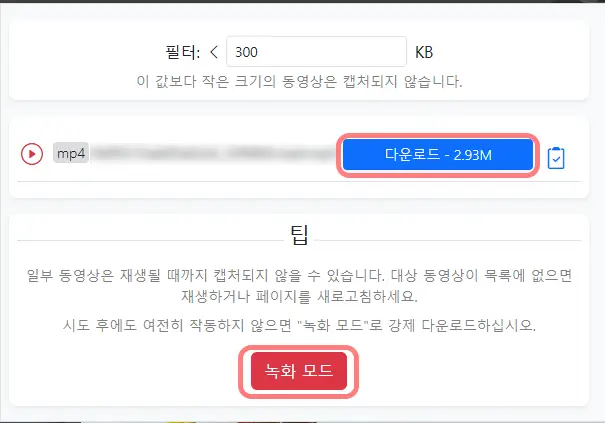Image resolution: width=605 pixels, height=423 pixels.
Task: Click the blurred video file name
Action: pos(213,153)
